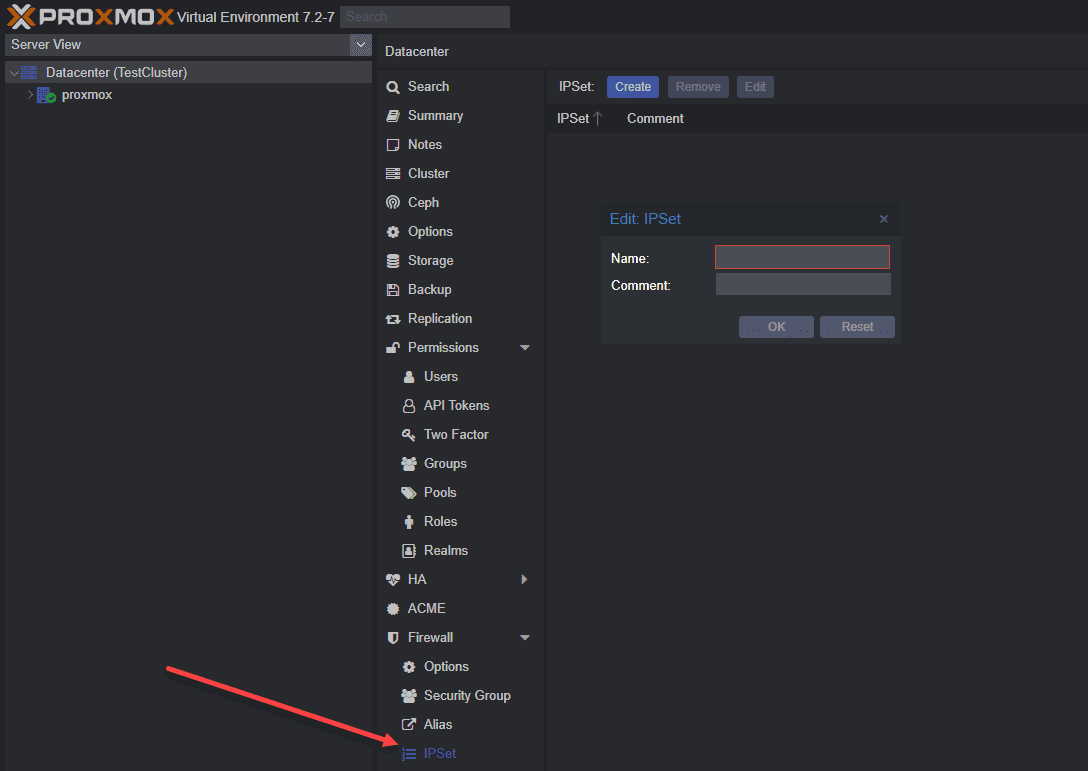Click the Permissions unlock icon
1088x771 pixels.
(393, 348)
